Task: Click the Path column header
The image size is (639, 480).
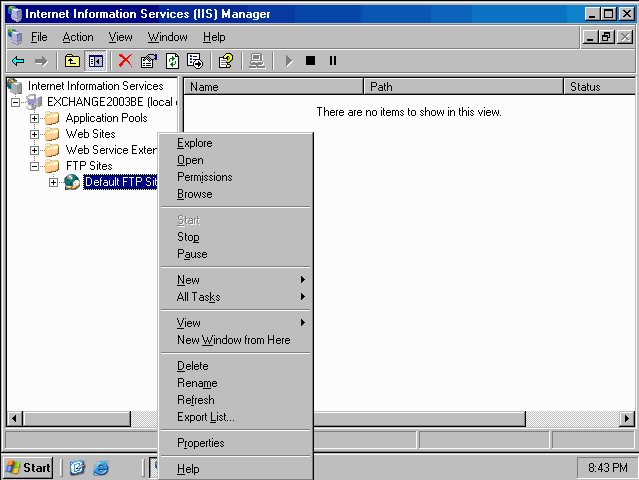Action: coord(462,87)
